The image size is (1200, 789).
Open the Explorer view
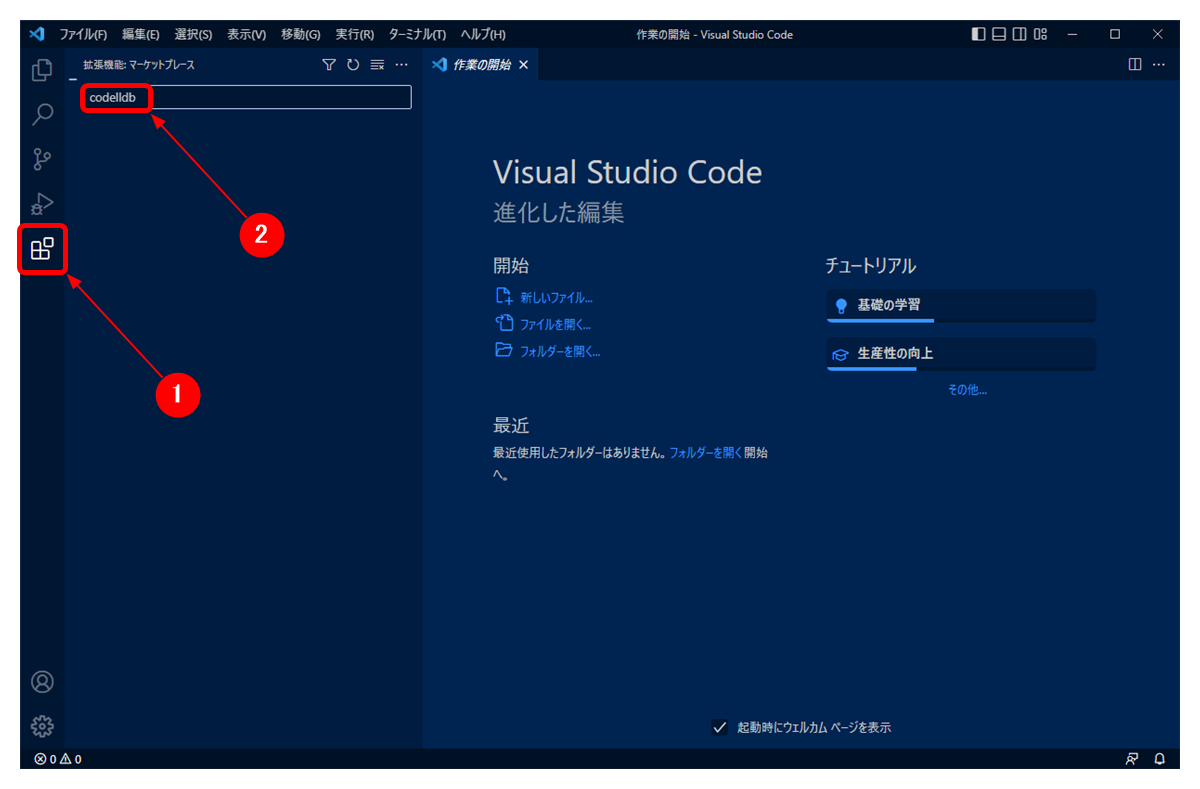[x=42, y=71]
